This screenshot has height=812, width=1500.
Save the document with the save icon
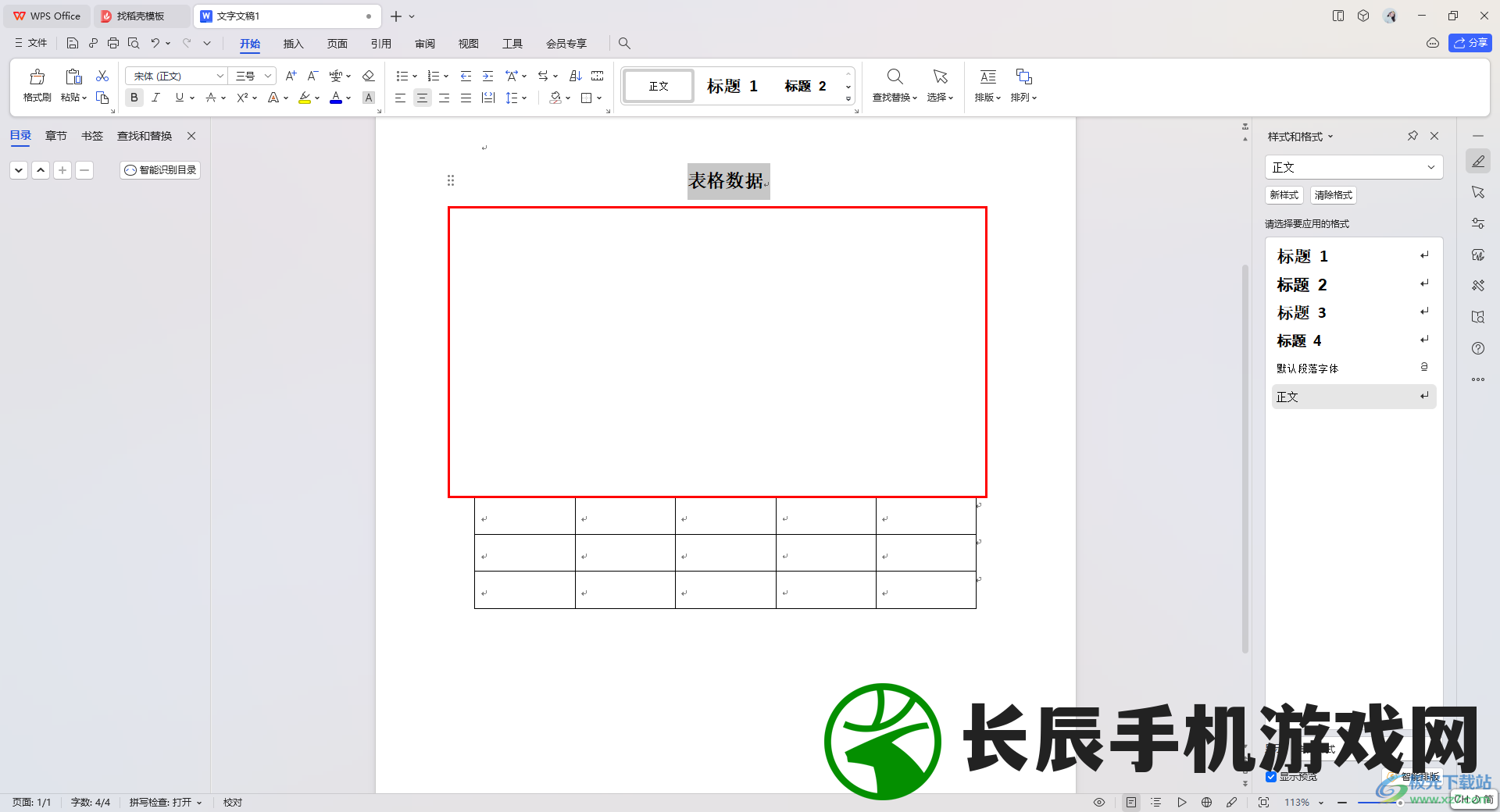[x=73, y=43]
